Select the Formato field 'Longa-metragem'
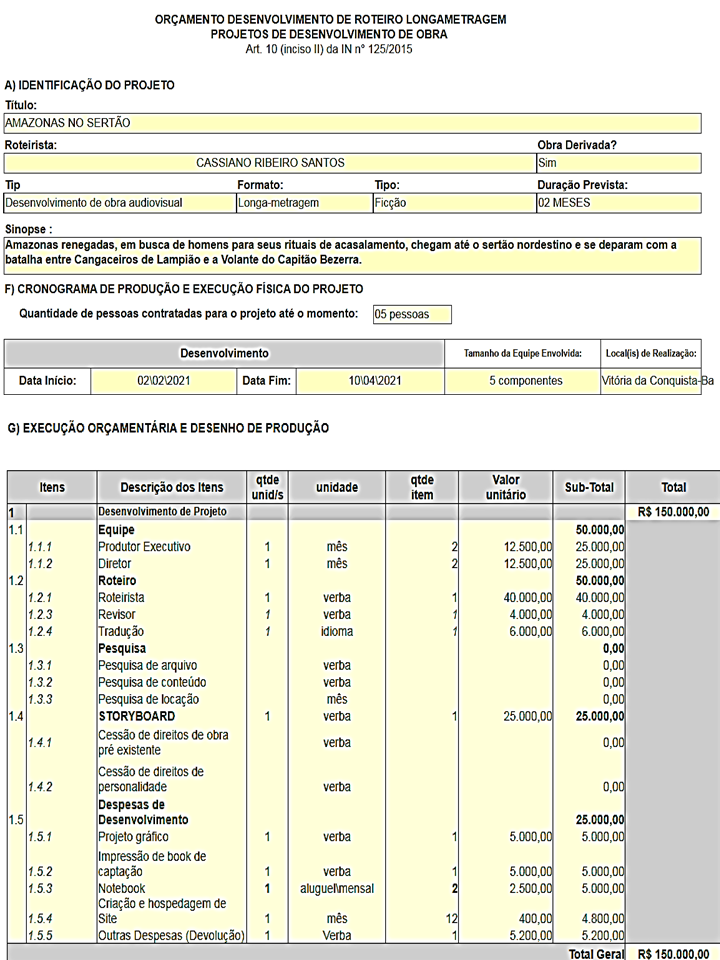The width and height of the screenshot is (720, 960). click(305, 203)
